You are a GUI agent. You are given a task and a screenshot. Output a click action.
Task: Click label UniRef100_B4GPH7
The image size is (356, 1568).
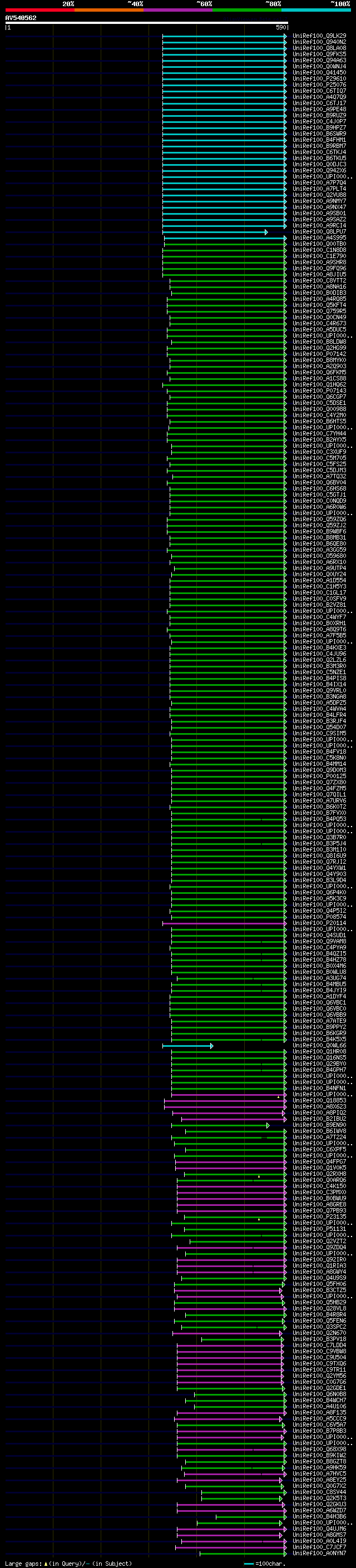319,1070
